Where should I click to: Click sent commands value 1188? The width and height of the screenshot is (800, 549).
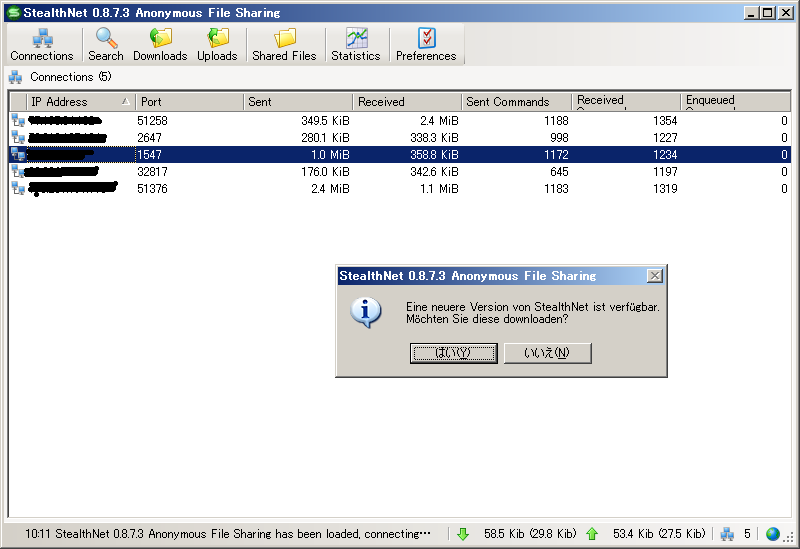(x=556, y=120)
